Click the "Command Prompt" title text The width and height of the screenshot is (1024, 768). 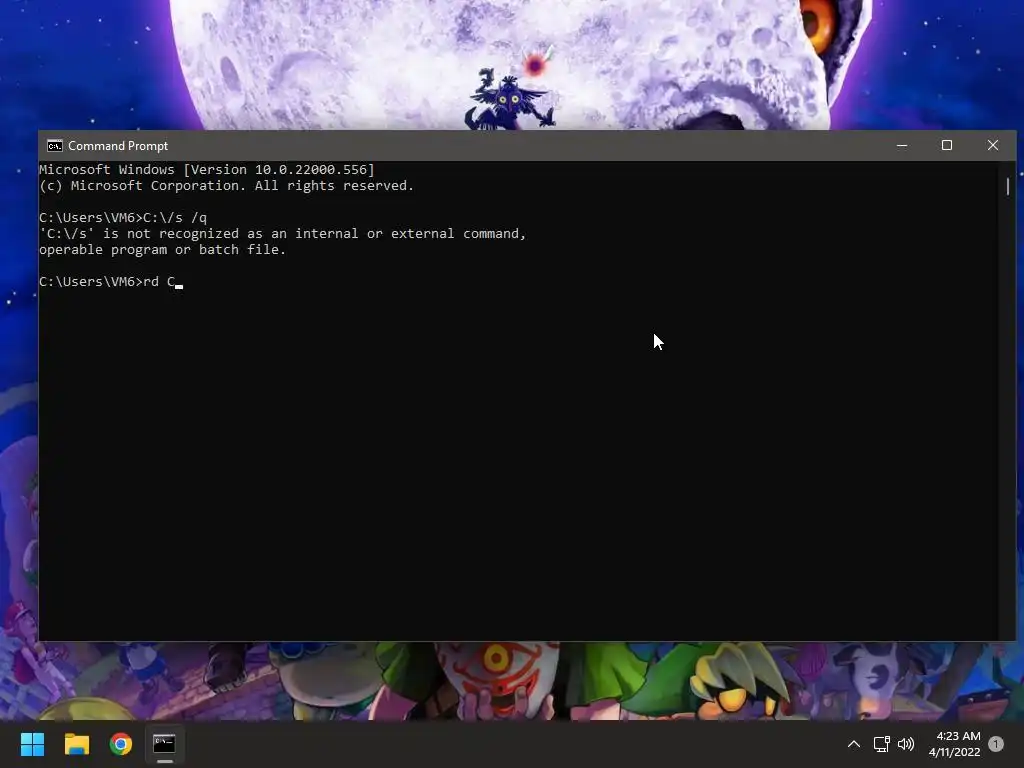pyautogui.click(x=118, y=146)
